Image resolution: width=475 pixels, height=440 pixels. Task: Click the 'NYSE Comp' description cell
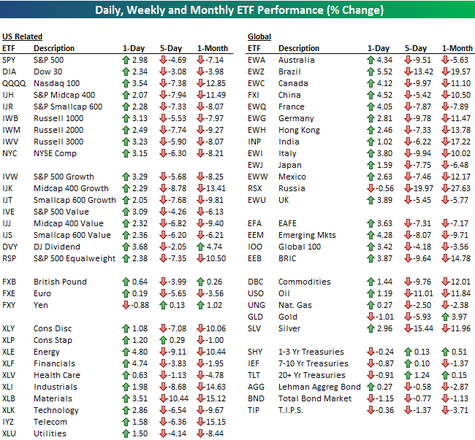click(x=55, y=153)
